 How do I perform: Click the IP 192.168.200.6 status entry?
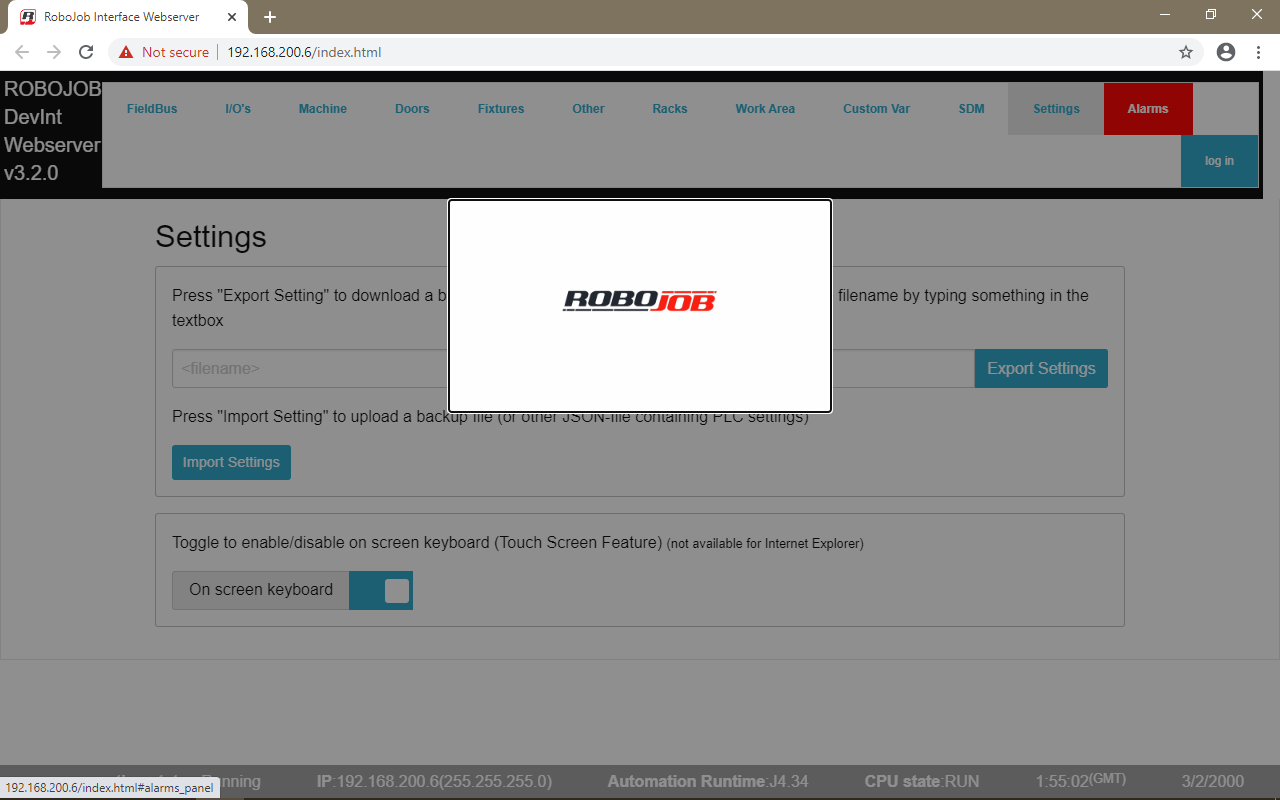point(434,781)
